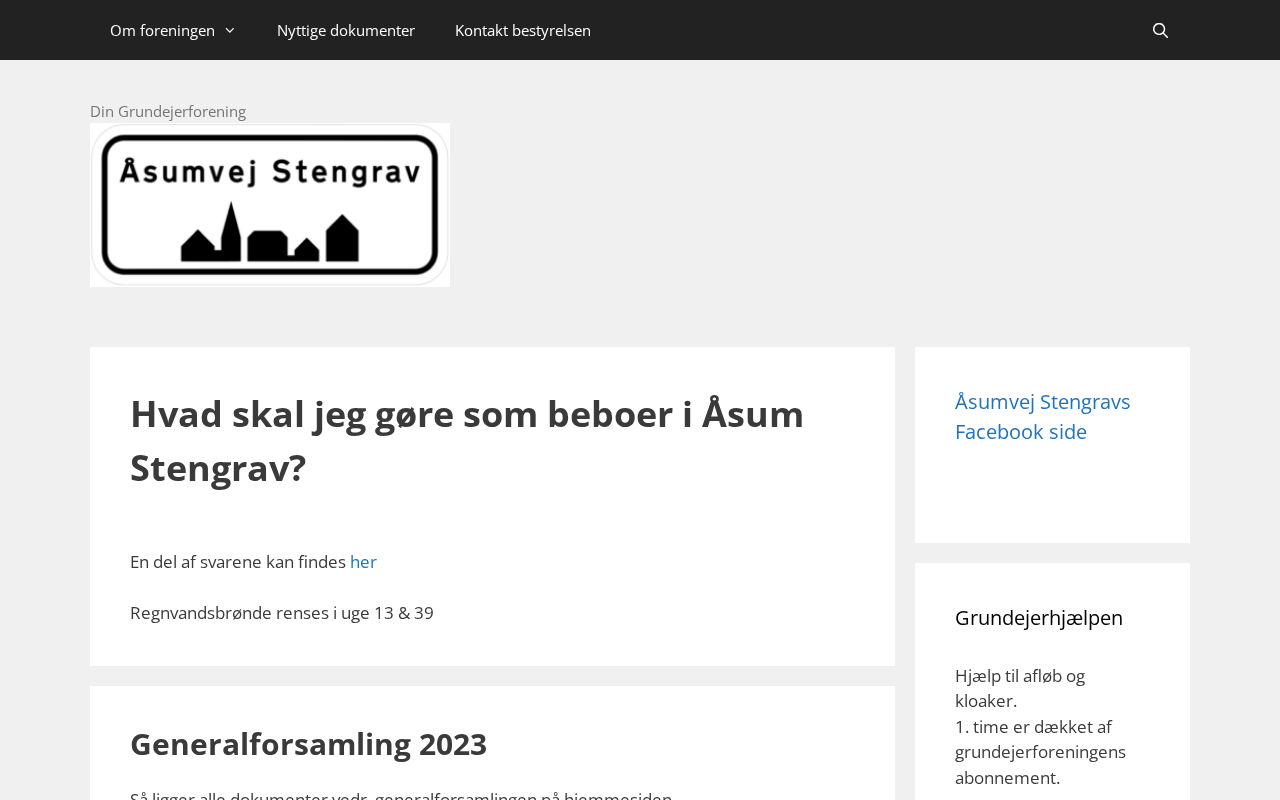Open the Generalforsamling 2023 post title
Viewport: 1280px width, 800px height.
pos(308,744)
